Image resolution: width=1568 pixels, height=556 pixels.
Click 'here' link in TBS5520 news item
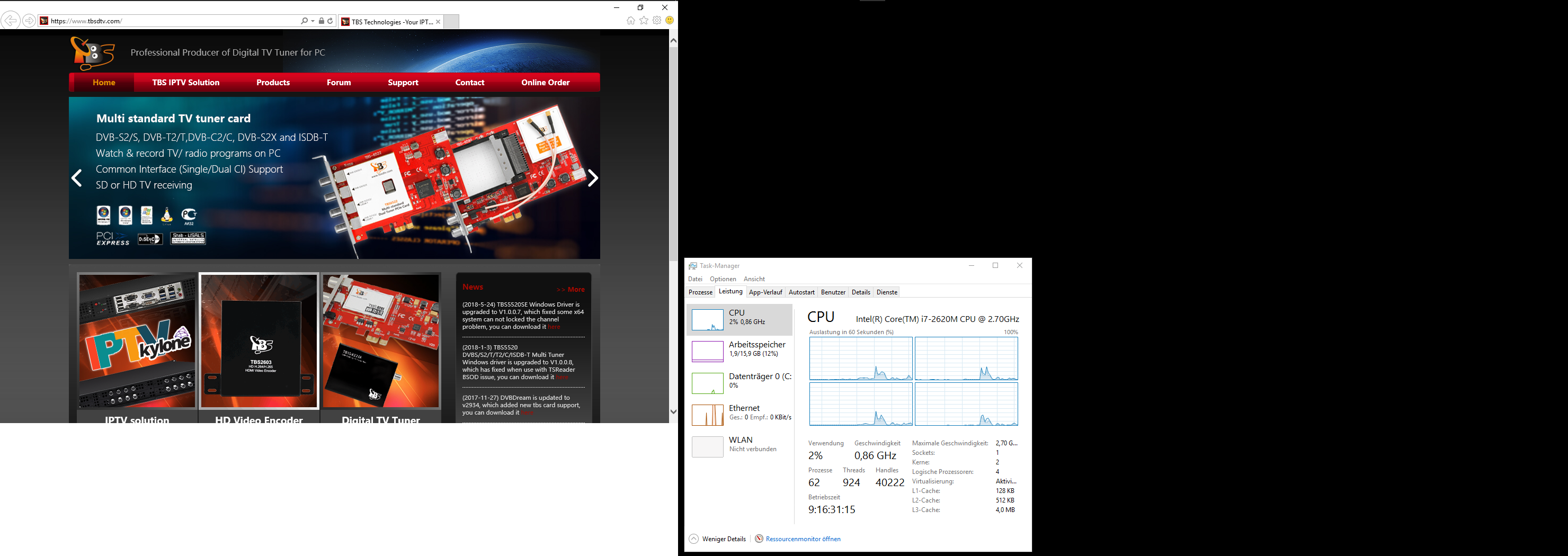coord(562,377)
